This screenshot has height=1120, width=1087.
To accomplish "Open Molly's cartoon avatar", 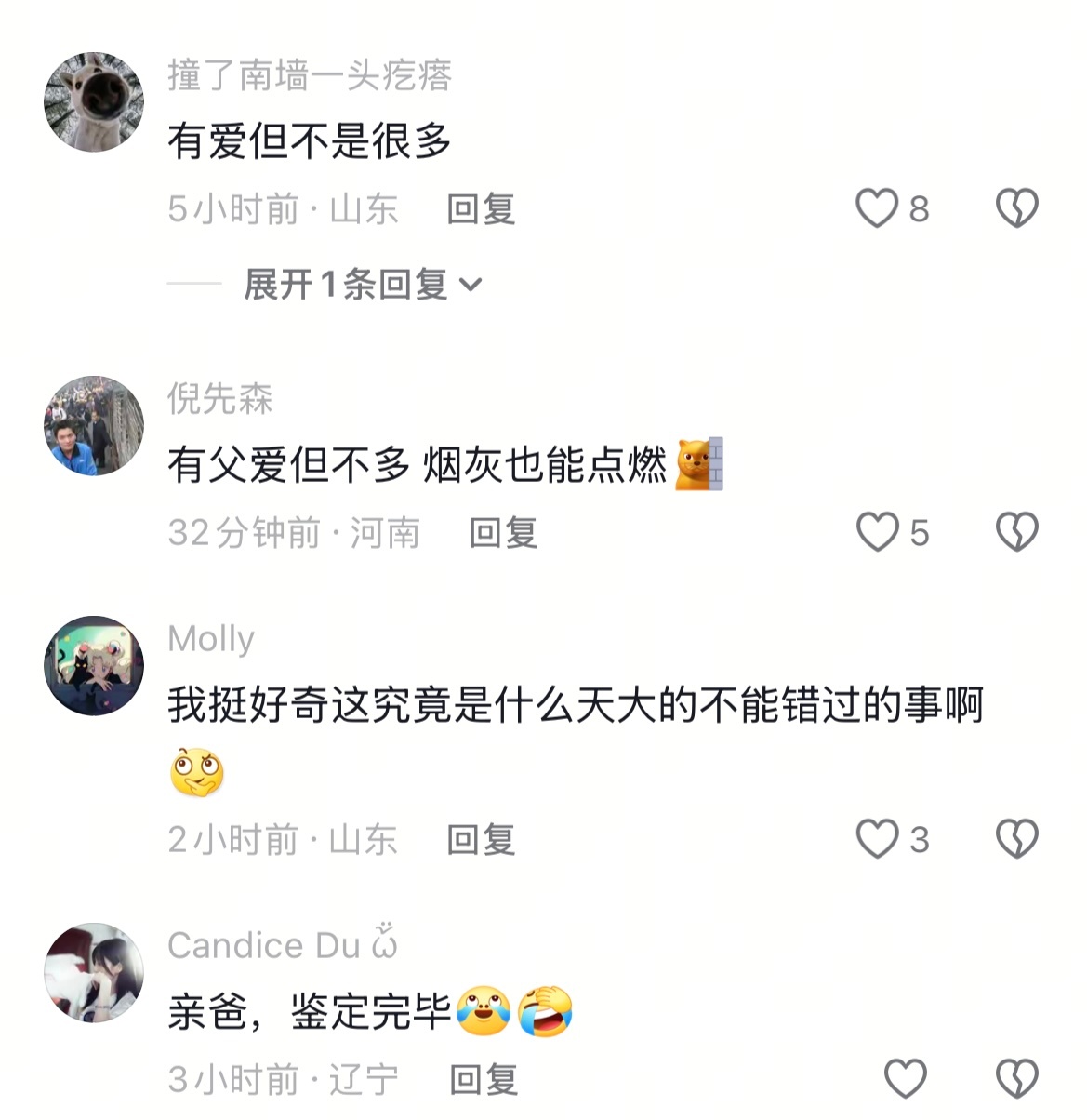I will tap(94, 665).
